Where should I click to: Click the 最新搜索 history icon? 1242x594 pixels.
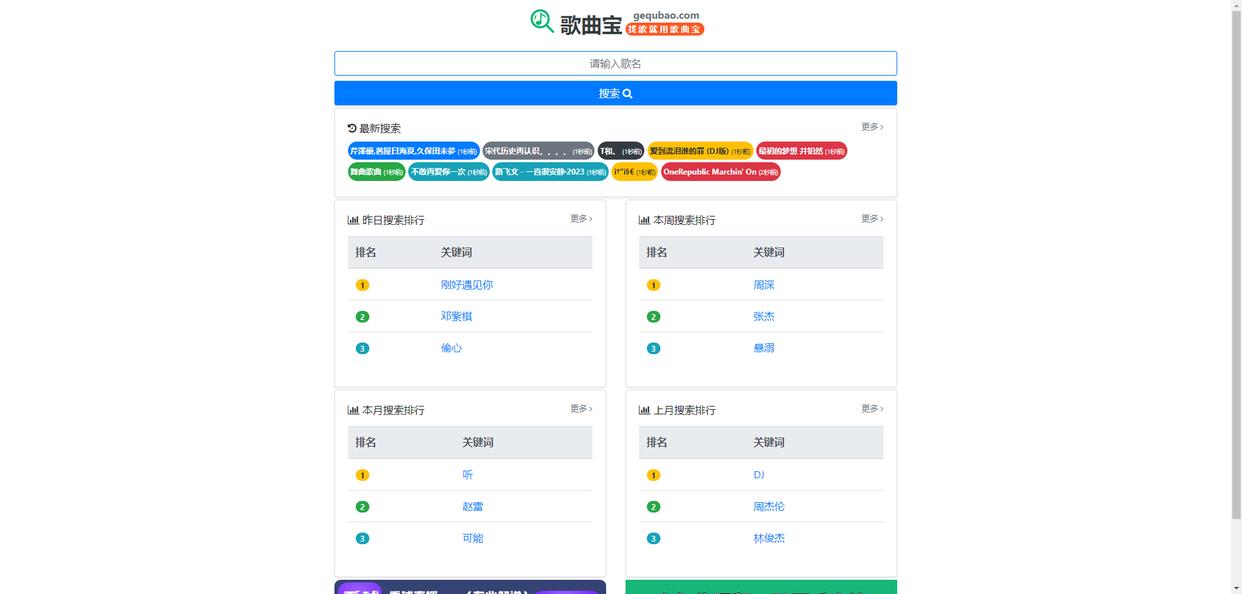(352, 128)
